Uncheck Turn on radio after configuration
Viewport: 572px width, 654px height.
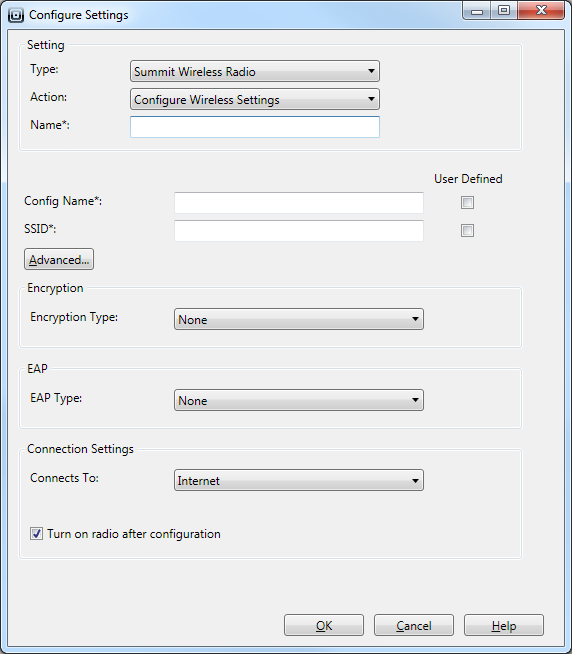click(36, 533)
